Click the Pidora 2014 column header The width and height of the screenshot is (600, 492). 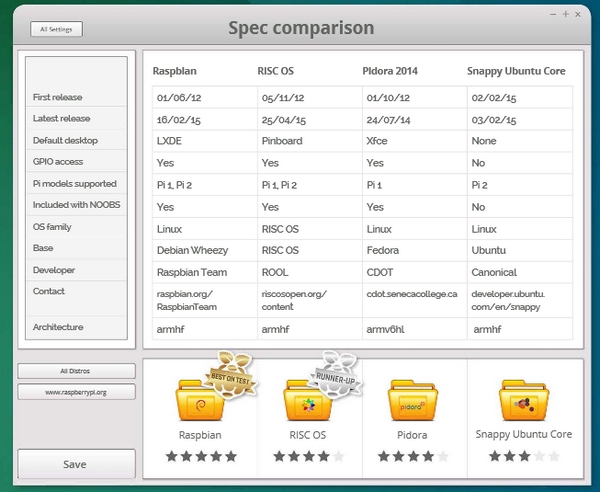[390, 71]
